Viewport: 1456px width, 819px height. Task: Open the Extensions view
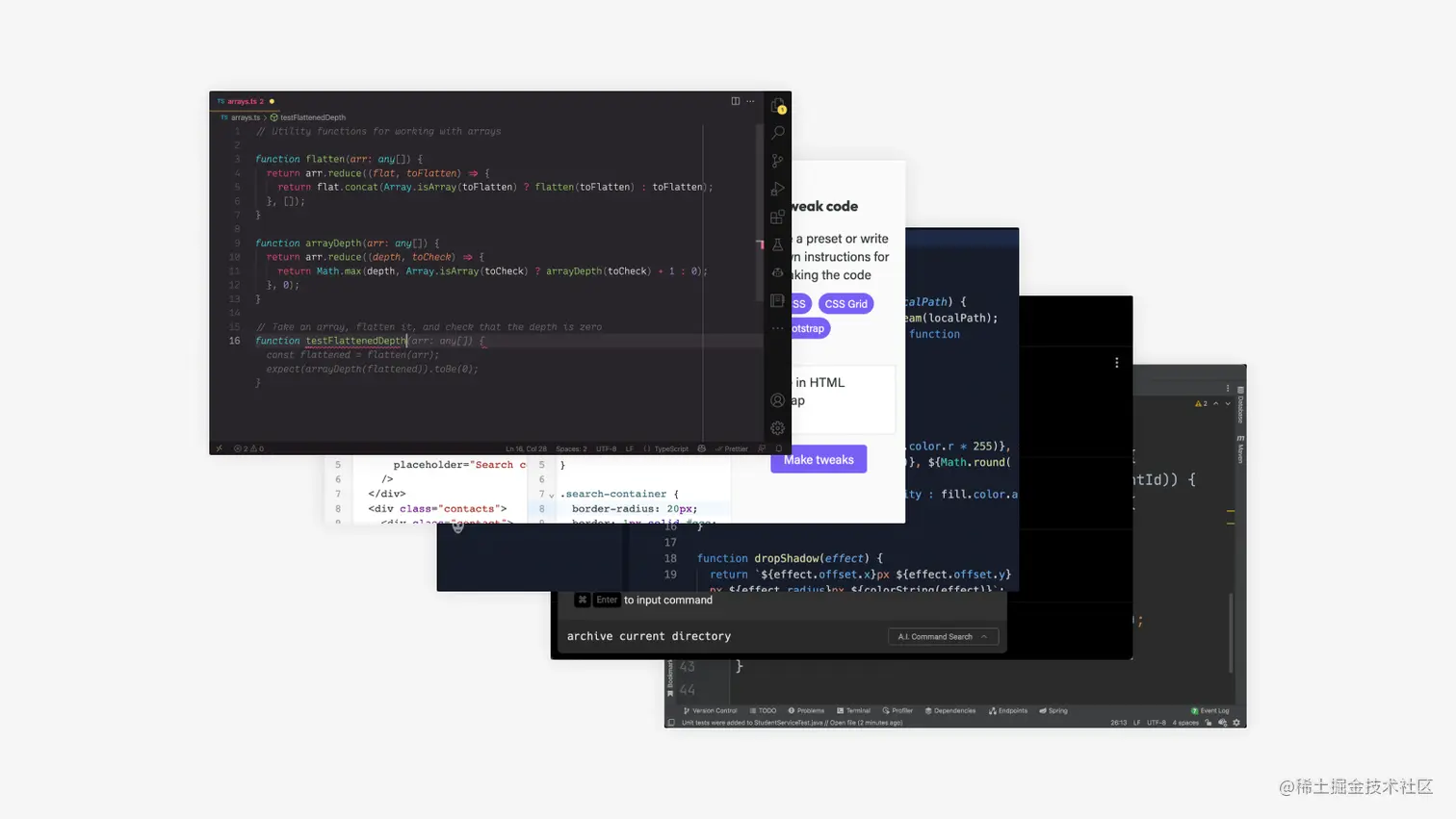(776, 217)
